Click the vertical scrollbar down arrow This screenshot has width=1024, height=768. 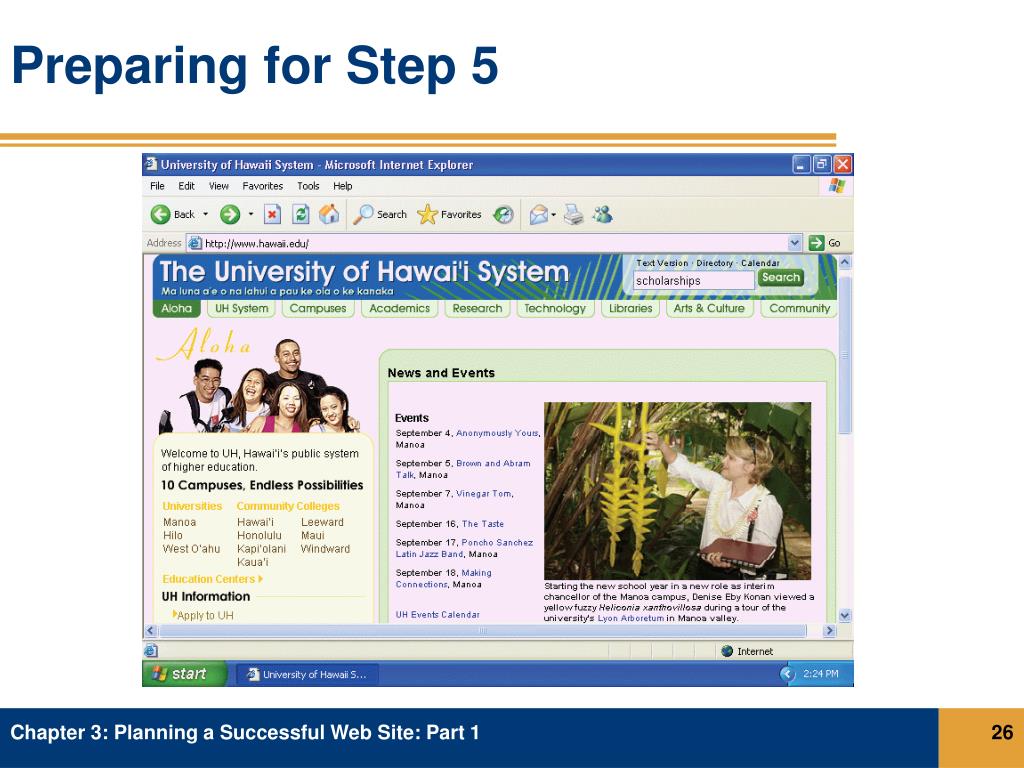[844, 615]
